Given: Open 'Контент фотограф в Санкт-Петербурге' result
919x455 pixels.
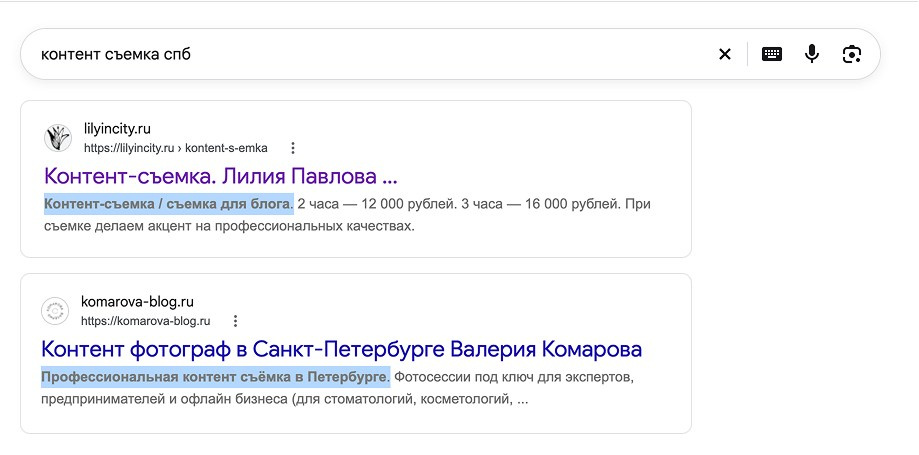Looking at the screenshot, I should (342, 349).
